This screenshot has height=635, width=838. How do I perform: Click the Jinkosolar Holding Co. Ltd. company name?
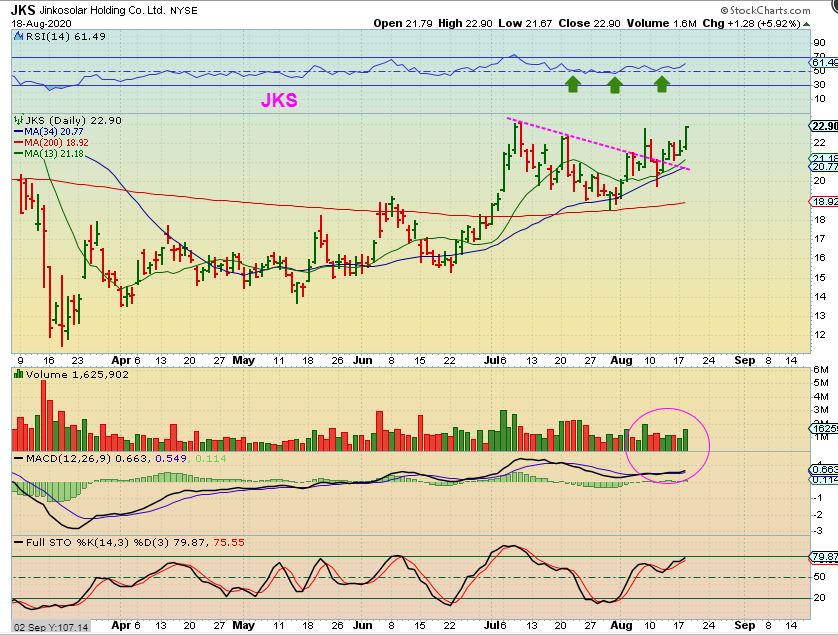(x=103, y=11)
